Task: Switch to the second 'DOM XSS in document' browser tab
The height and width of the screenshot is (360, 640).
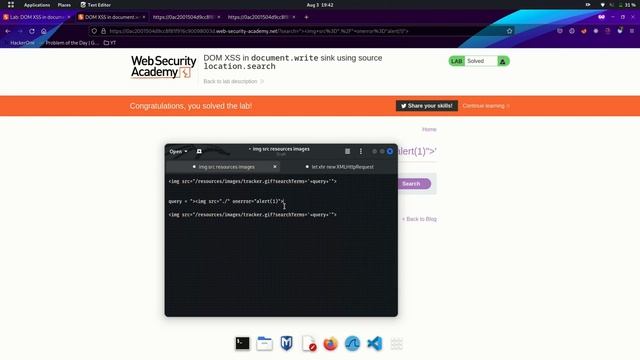Action: [111, 17]
